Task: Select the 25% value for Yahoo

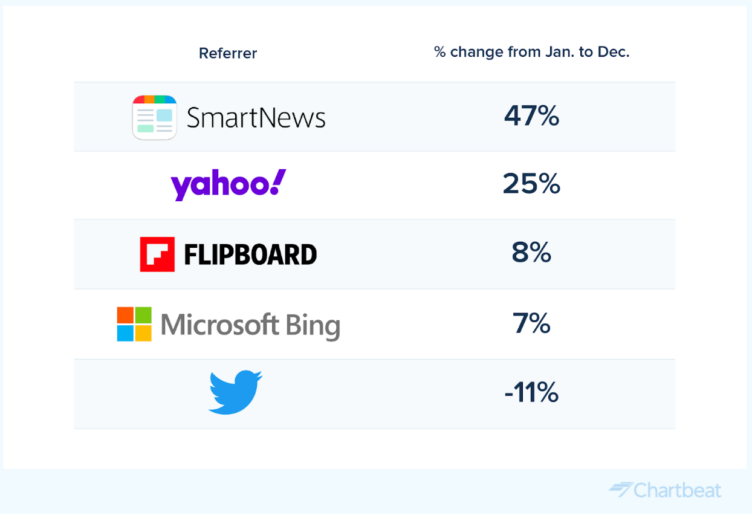Action: [x=531, y=185]
